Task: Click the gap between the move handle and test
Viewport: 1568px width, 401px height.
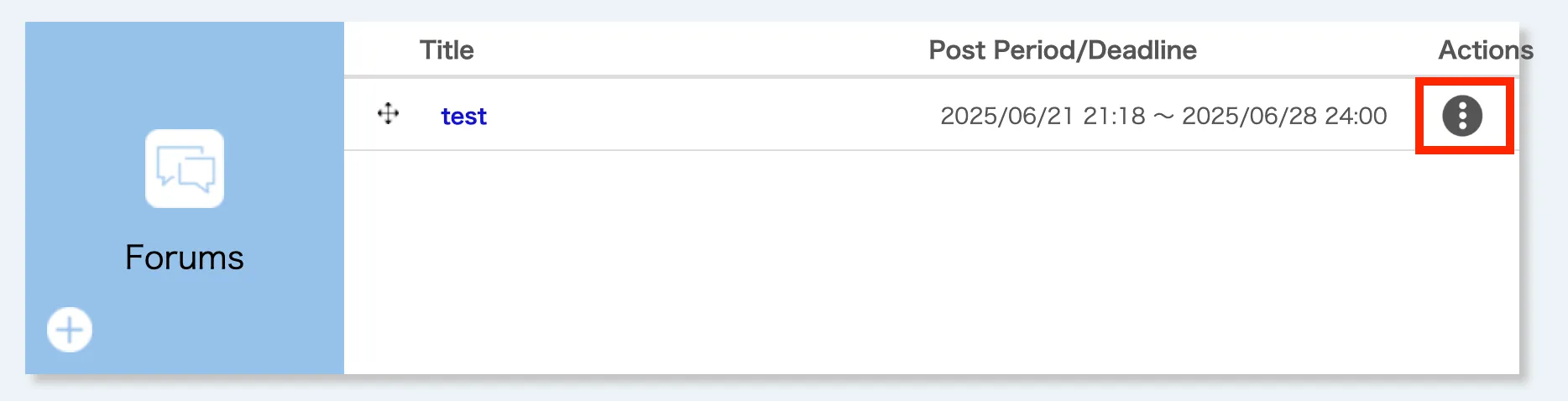Action: click(420, 116)
